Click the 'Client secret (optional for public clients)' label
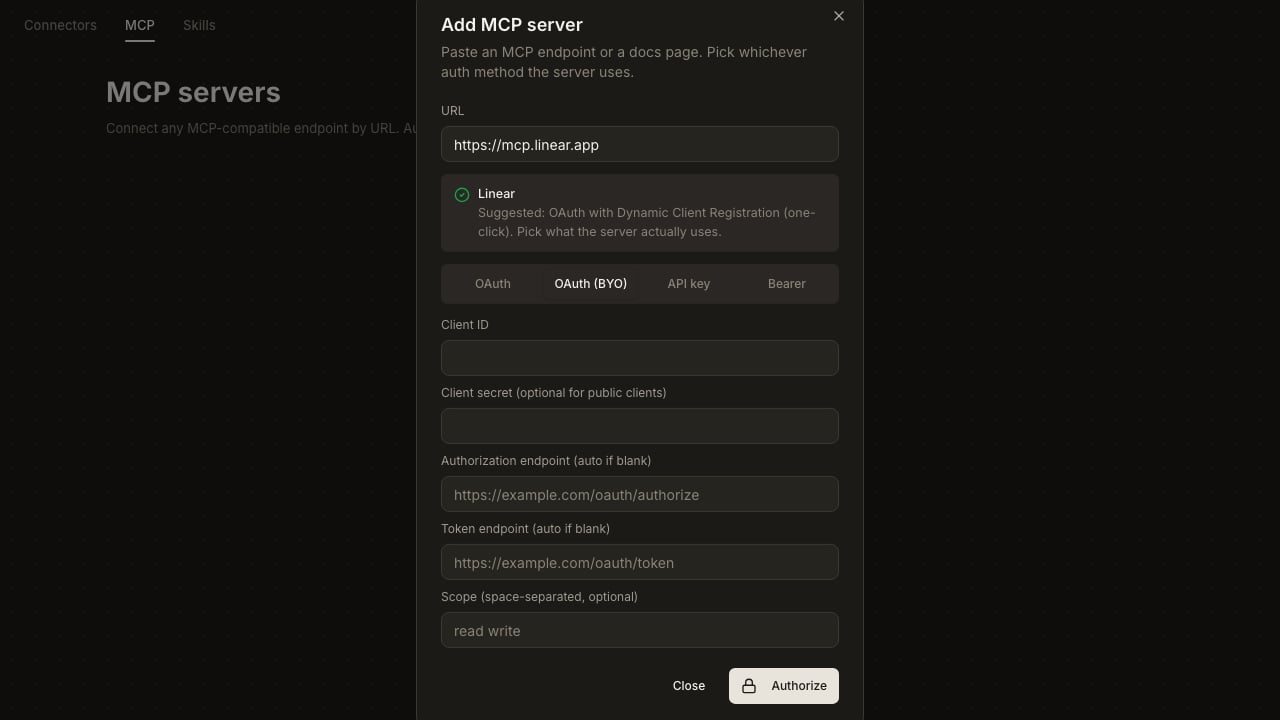The image size is (1280, 720). [x=553, y=393]
